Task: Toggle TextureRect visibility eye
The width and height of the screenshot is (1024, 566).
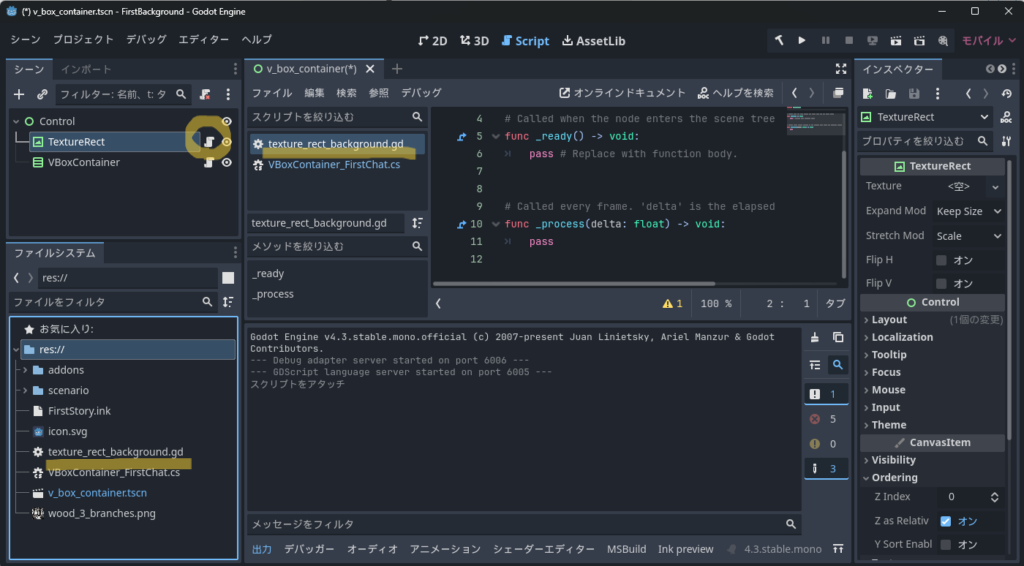Action: tap(227, 142)
